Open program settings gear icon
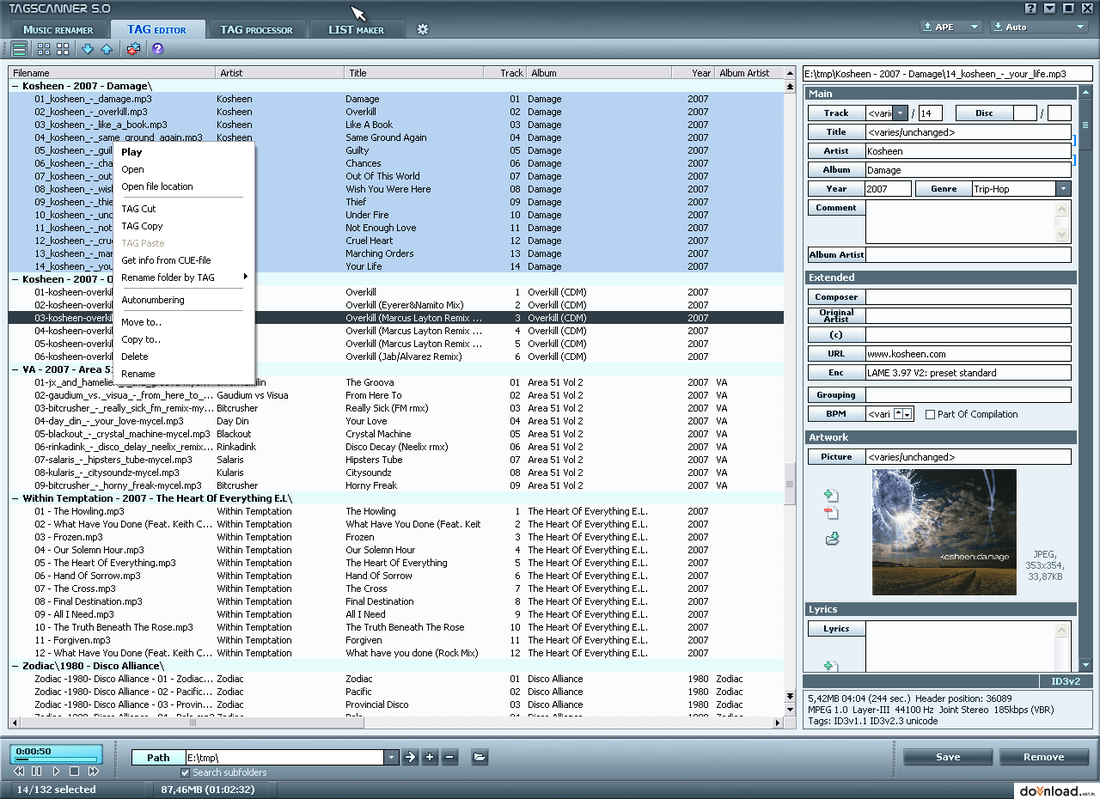This screenshot has height=799, width=1100. [x=422, y=29]
